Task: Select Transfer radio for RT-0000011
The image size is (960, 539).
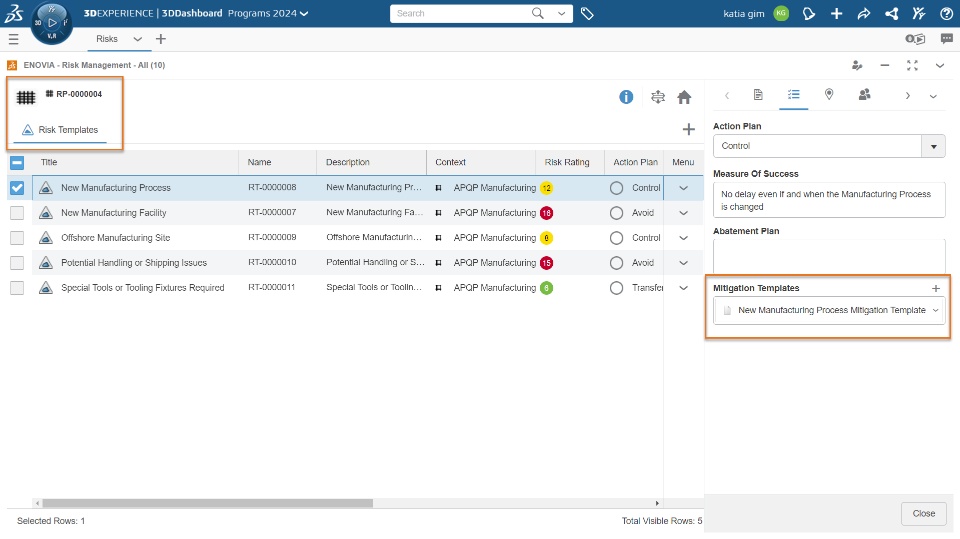Action: pyautogui.click(x=617, y=288)
